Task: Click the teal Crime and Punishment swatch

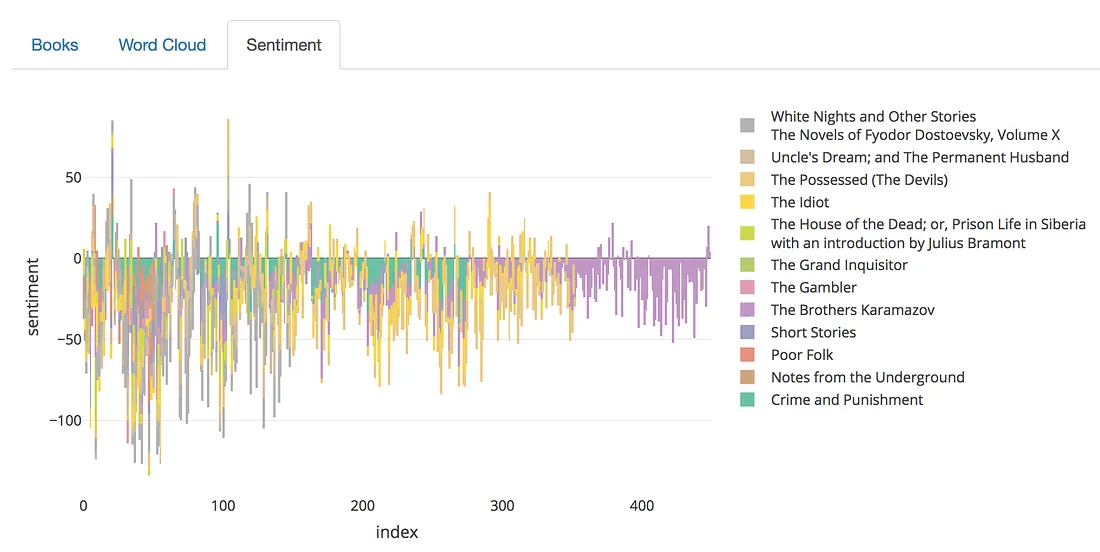Action: click(x=747, y=400)
